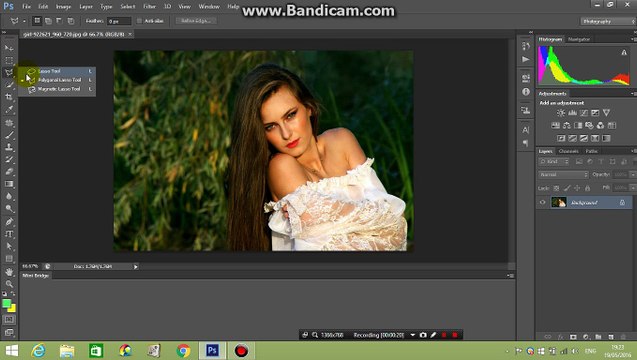This screenshot has height=360, width=637.
Task: Add a Vibrance adjustment
Action: point(607,113)
